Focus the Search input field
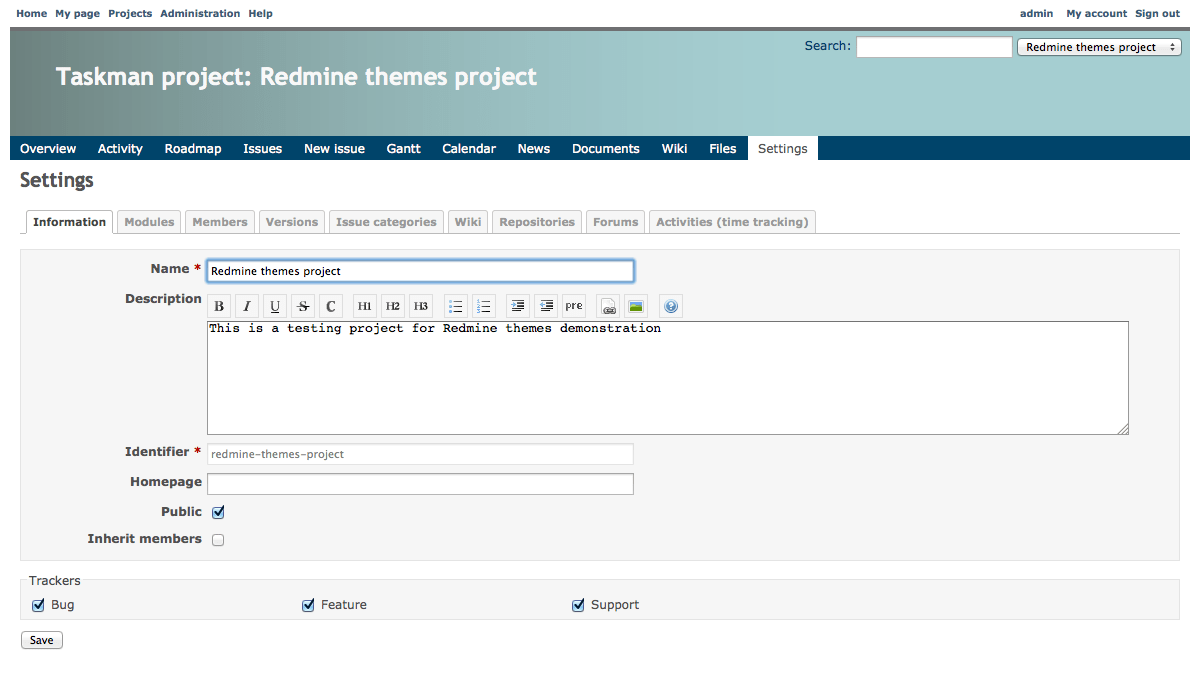The image size is (1200, 686). [934, 47]
